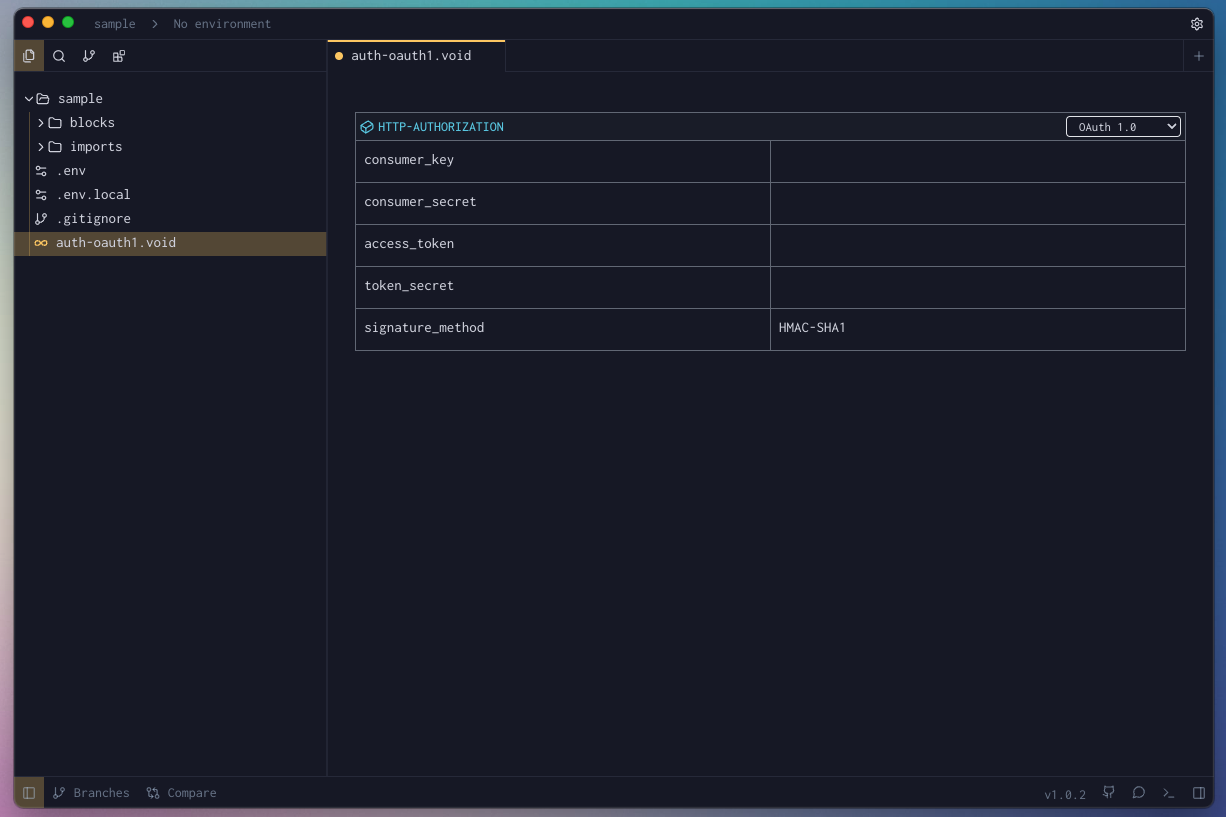Change the OAuth 1.0 dropdown
The height and width of the screenshot is (817, 1226).
pos(1123,126)
